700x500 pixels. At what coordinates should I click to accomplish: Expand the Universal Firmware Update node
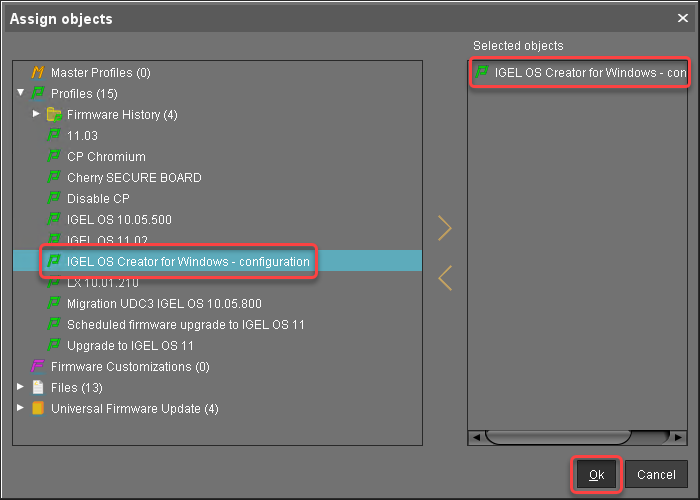click(21, 409)
